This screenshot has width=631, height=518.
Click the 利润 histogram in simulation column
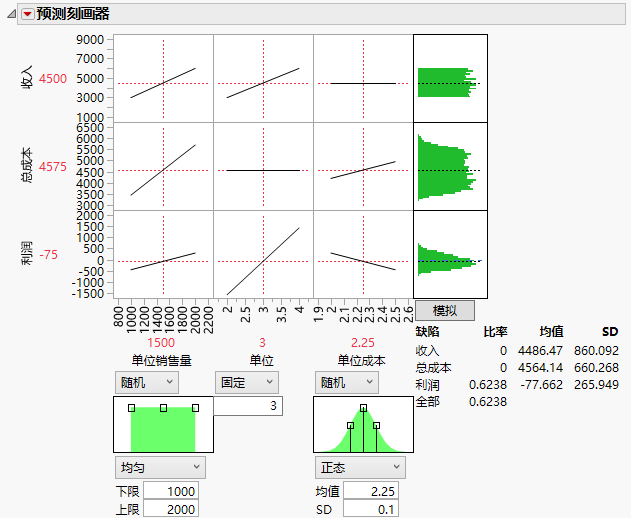tap(450, 254)
